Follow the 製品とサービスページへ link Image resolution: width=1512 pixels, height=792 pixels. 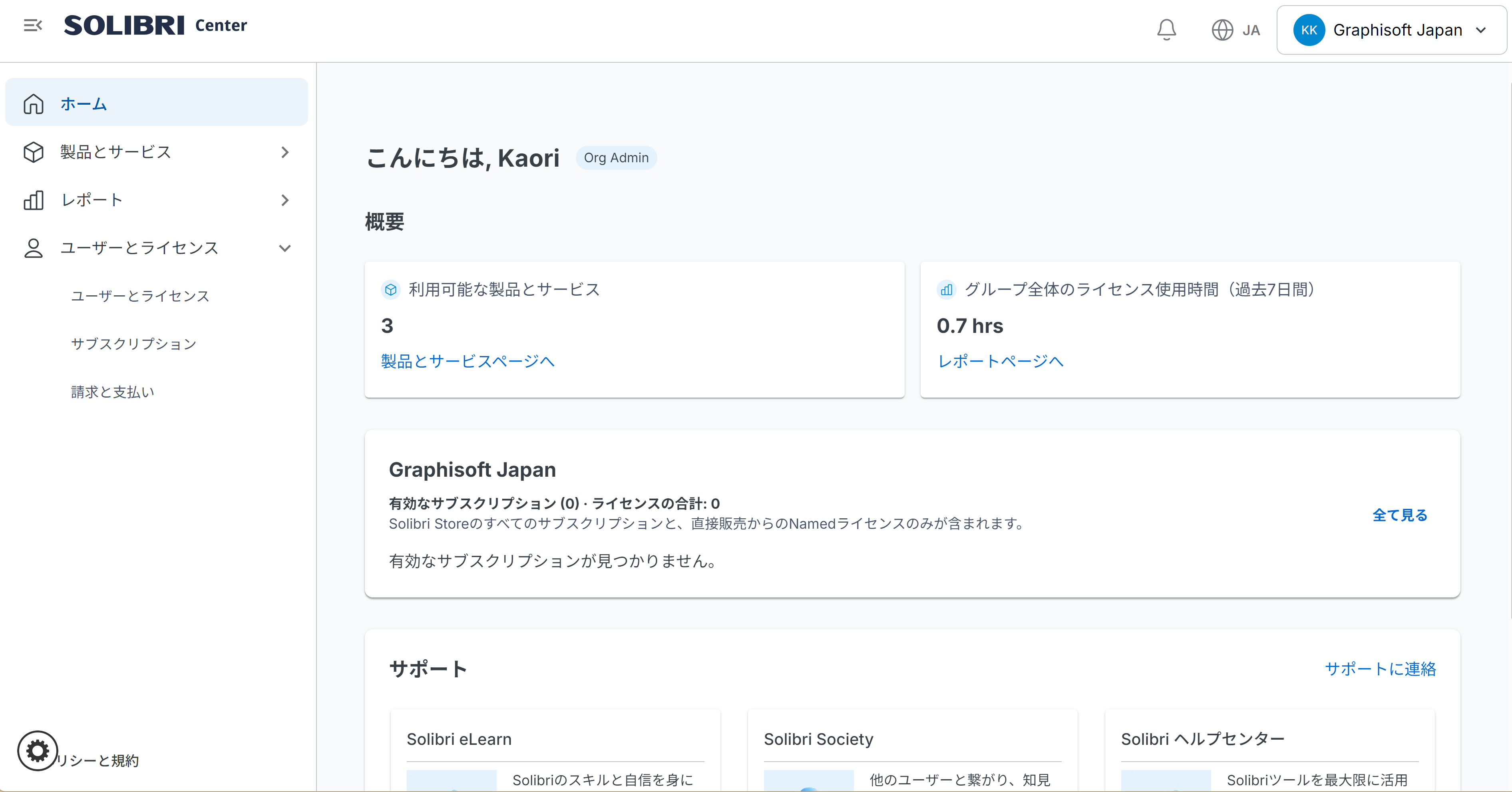(x=468, y=361)
